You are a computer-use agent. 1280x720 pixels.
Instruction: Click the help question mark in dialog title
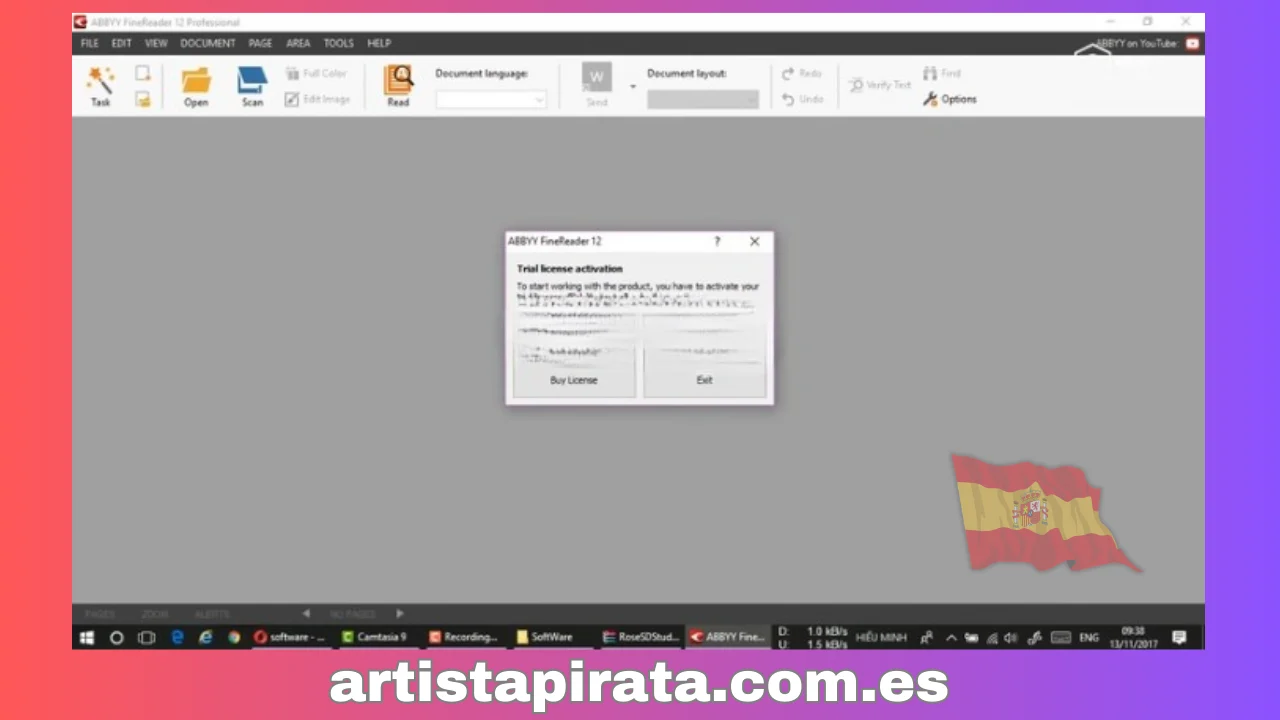[717, 241]
